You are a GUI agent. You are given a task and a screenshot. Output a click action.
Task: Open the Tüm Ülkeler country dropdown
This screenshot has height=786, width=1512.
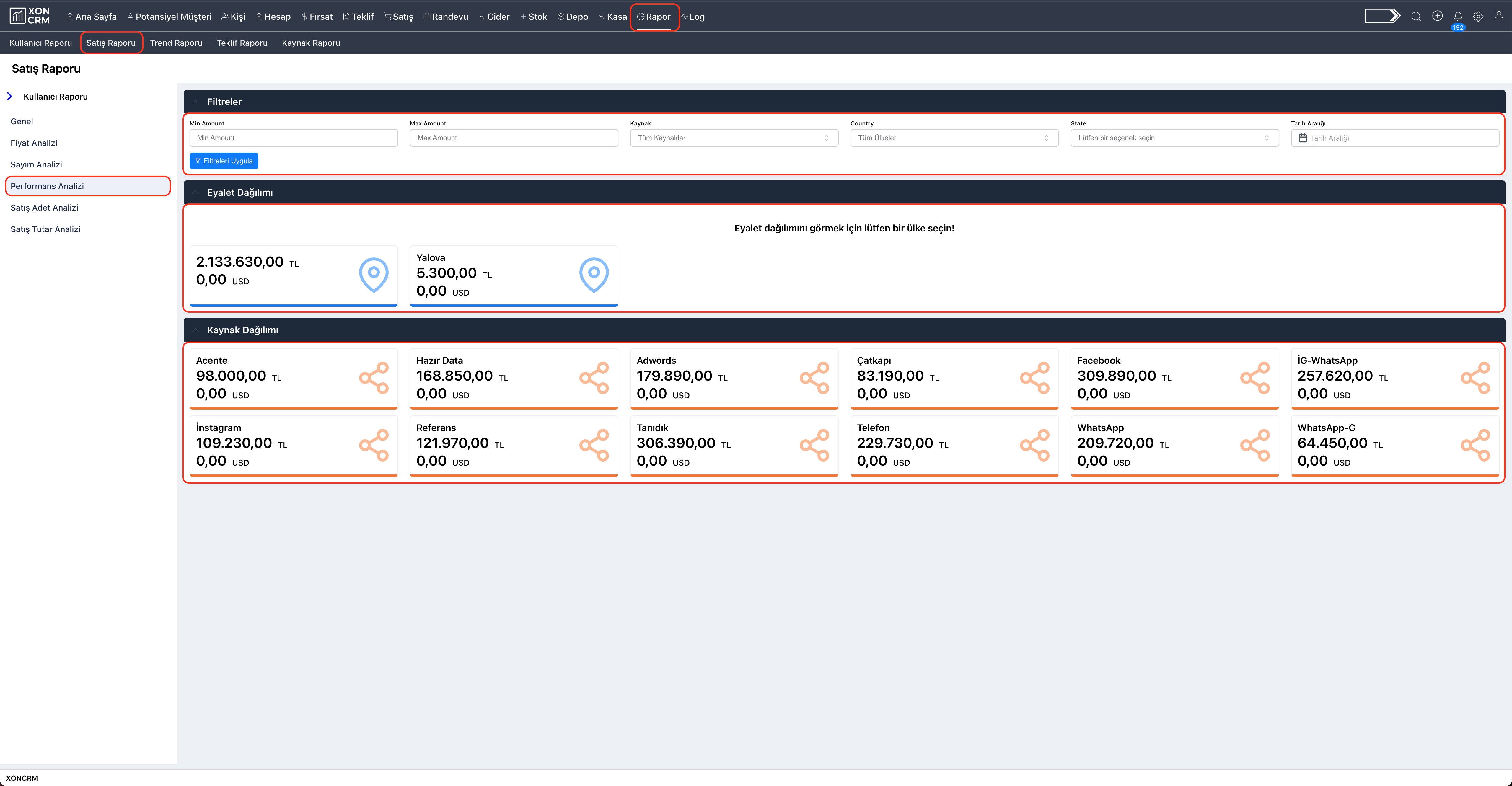click(x=953, y=137)
